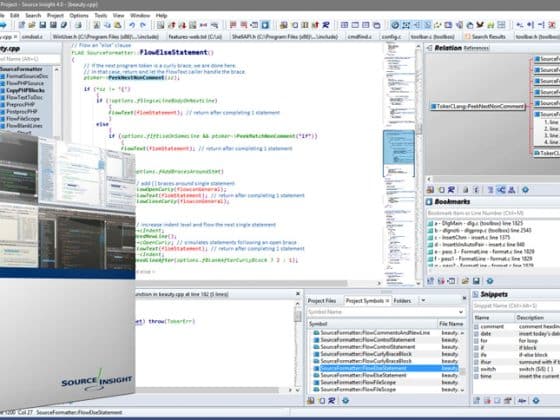Open the Options menu
This screenshot has width=560, height=420.
[x=79, y=15]
